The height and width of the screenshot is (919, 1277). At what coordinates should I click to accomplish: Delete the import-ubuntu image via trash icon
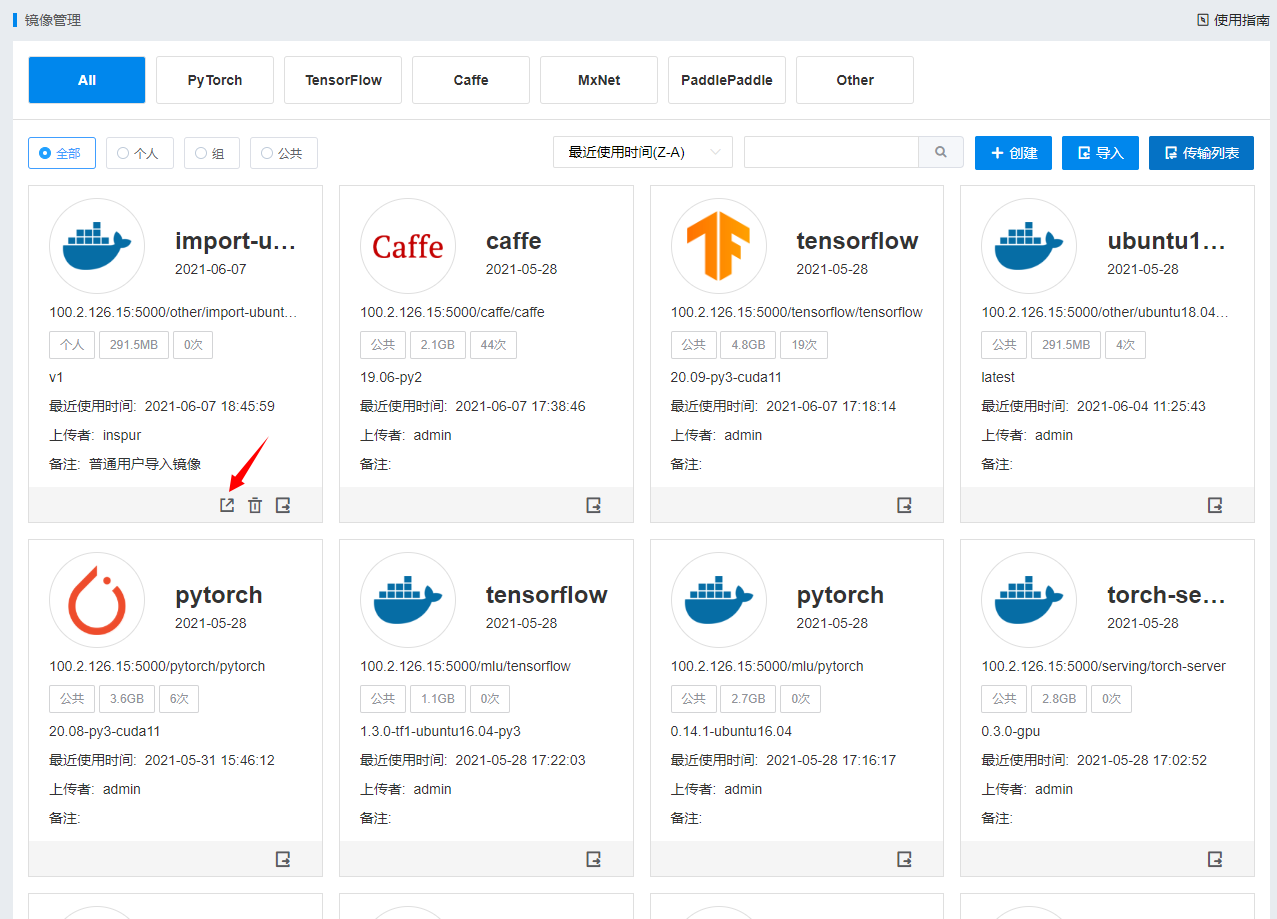(x=255, y=505)
